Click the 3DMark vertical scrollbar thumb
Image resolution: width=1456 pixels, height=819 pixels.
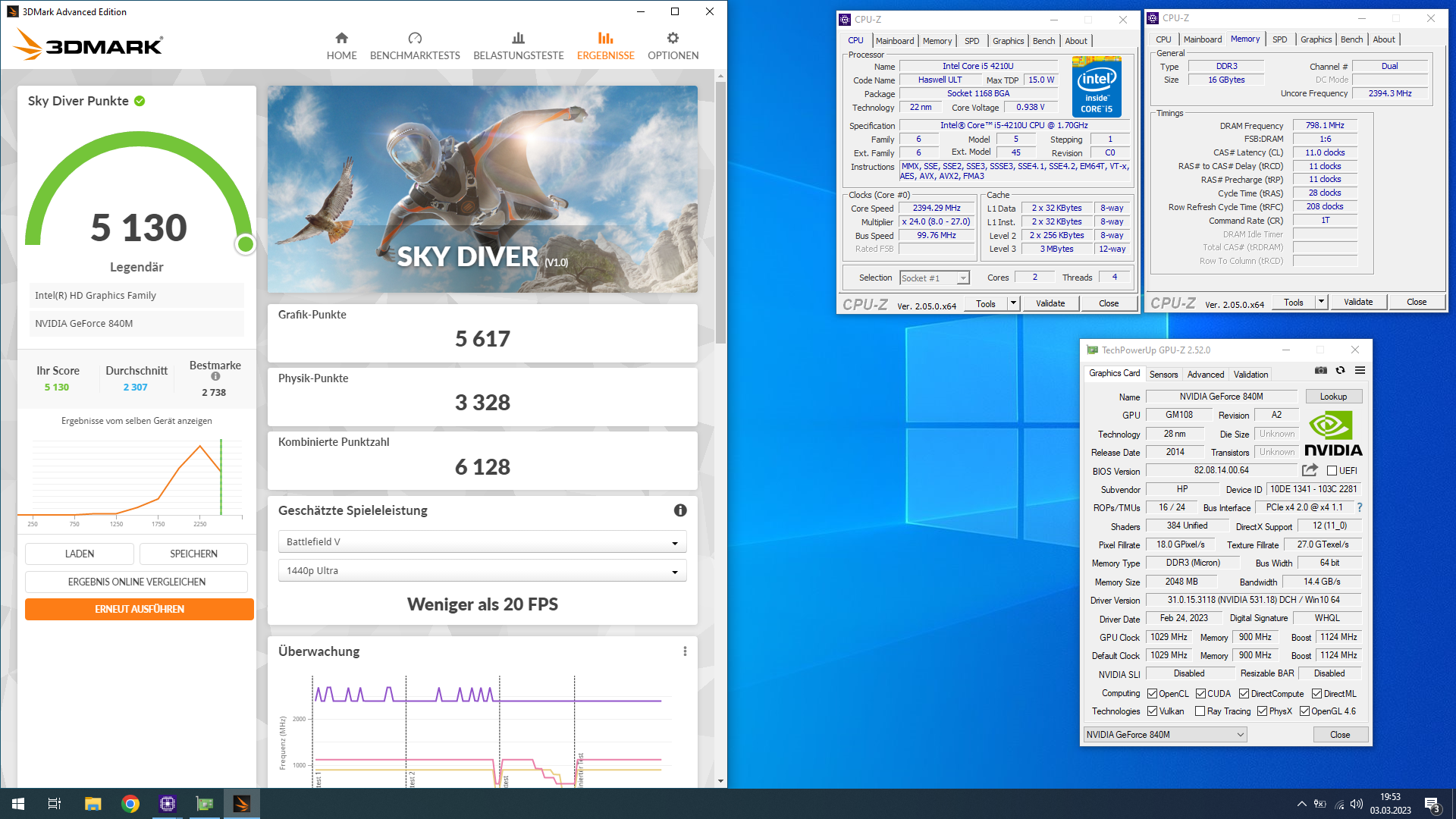[720, 212]
